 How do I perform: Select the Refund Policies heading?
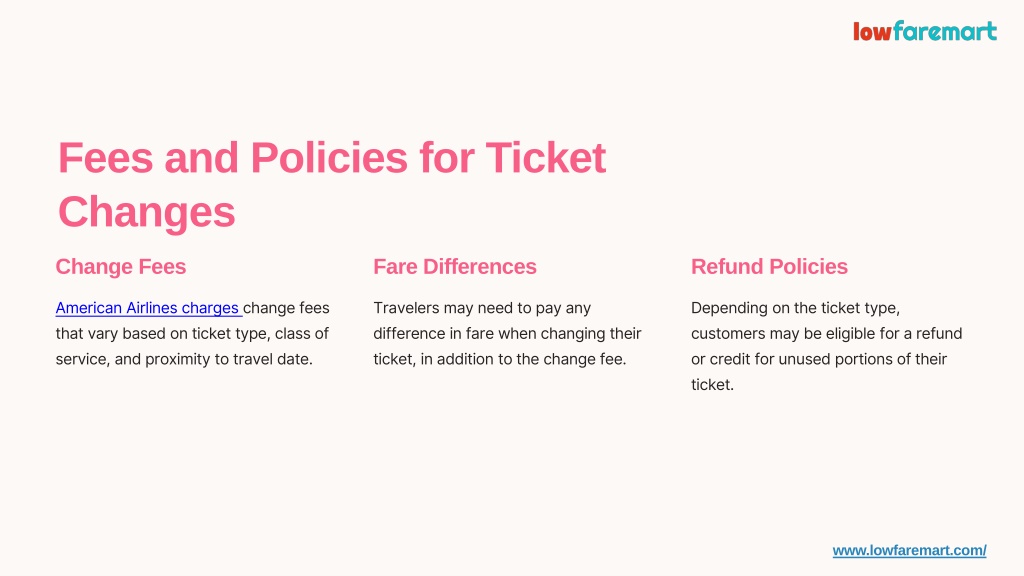click(x=769, y=266)
